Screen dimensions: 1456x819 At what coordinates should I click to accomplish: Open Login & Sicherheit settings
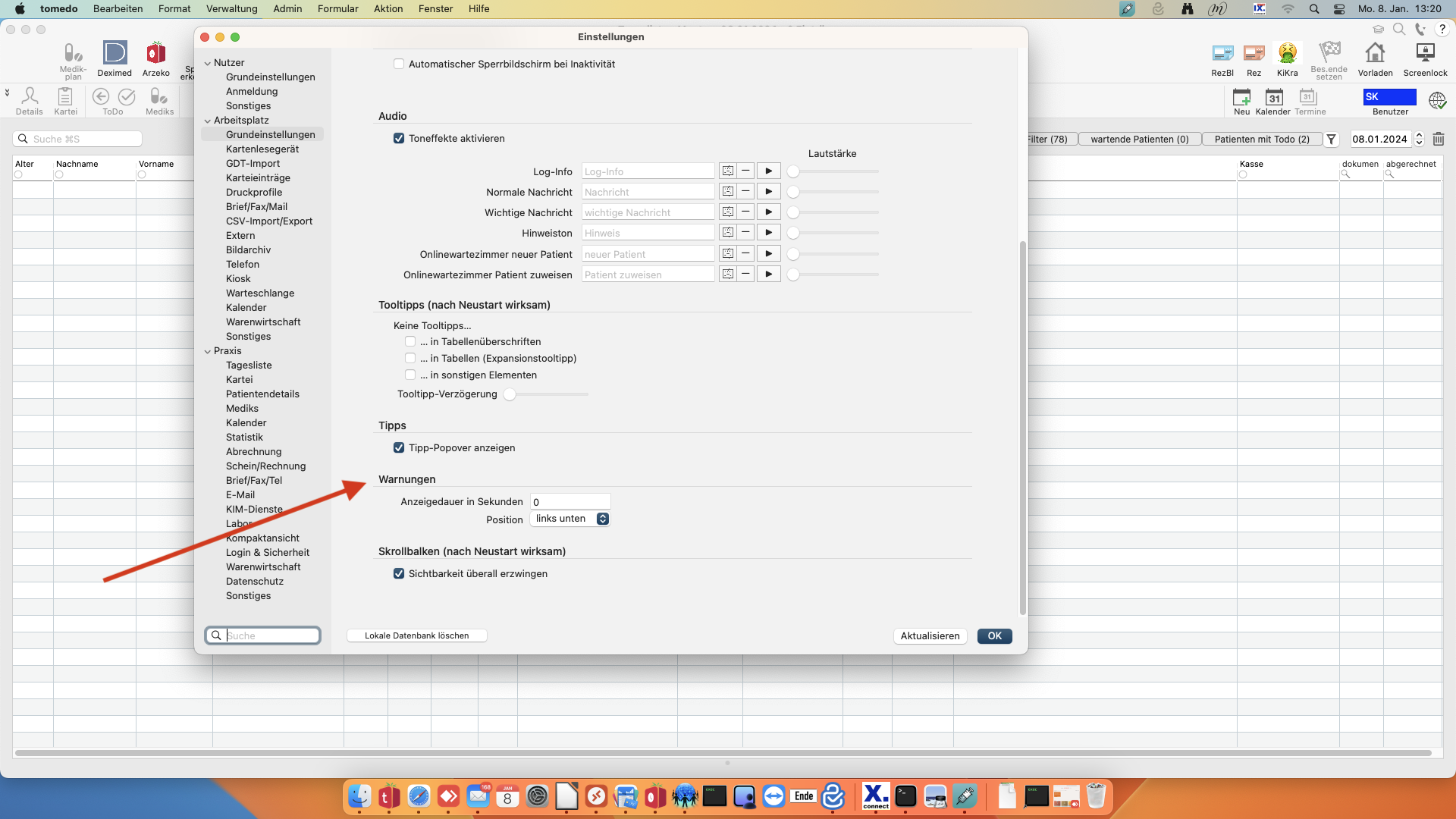pos(267,553)
